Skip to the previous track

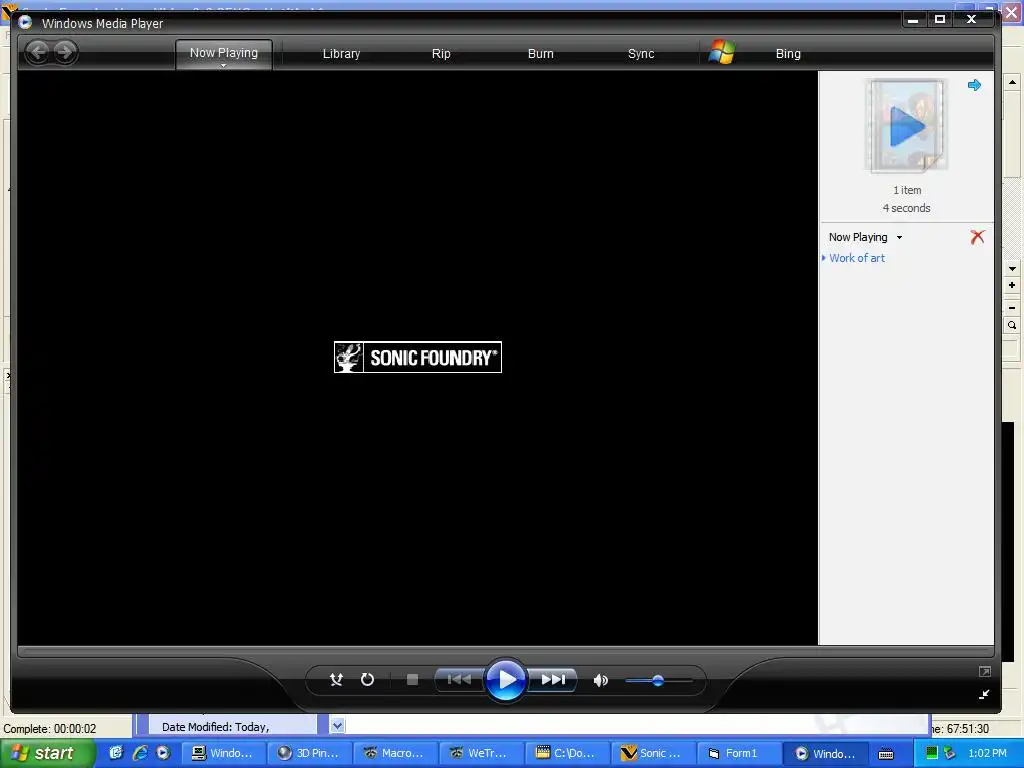pyautogui.click(x=459, y=680)
